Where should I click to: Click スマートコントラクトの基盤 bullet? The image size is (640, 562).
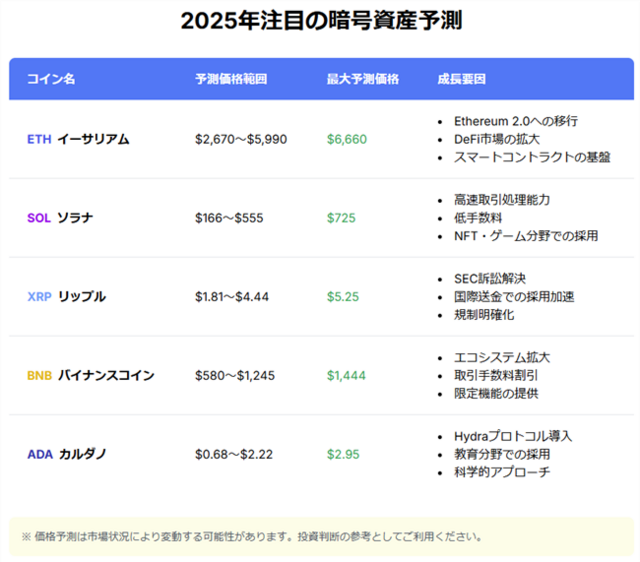pos(532,157)
